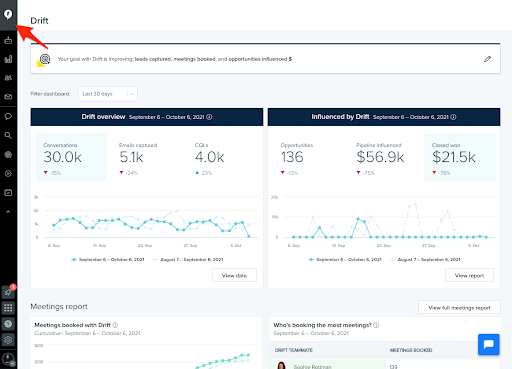This screenshot has width=512, height=369.
Task: Open the Contacts people icon in sidebar
Action: 8,78
